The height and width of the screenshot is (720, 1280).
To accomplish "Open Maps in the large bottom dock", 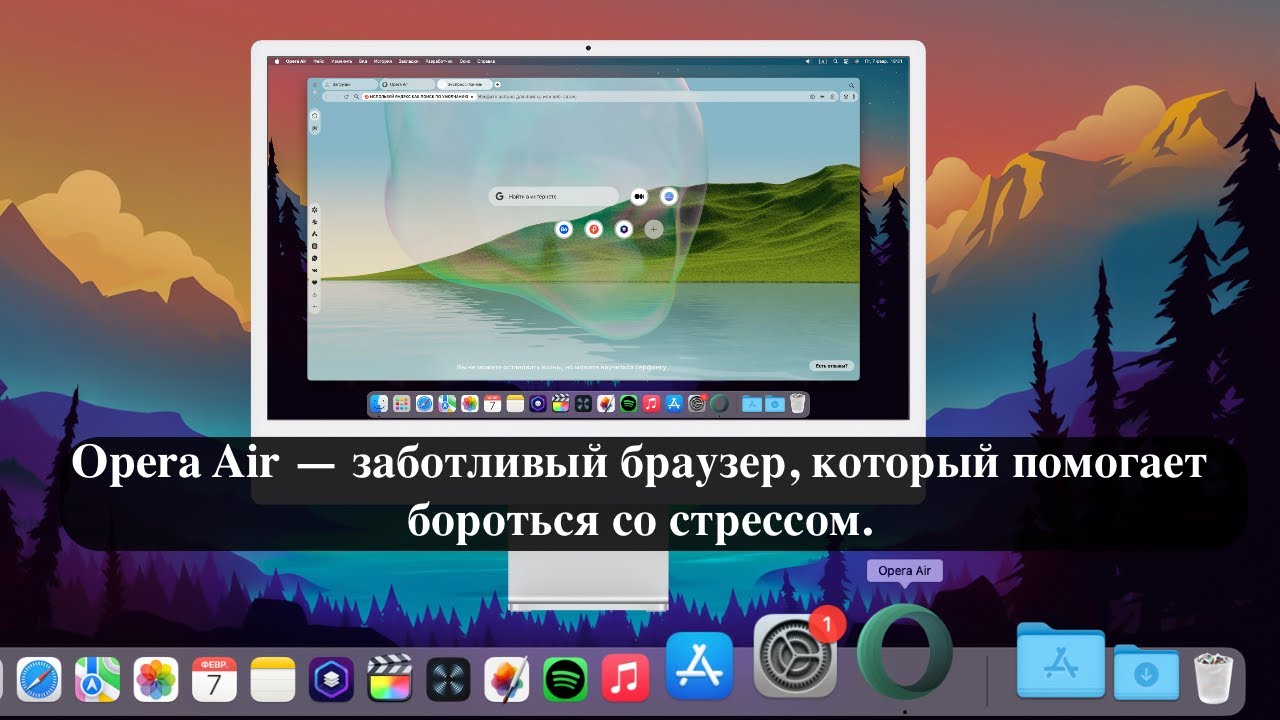I will coord(97,680).
